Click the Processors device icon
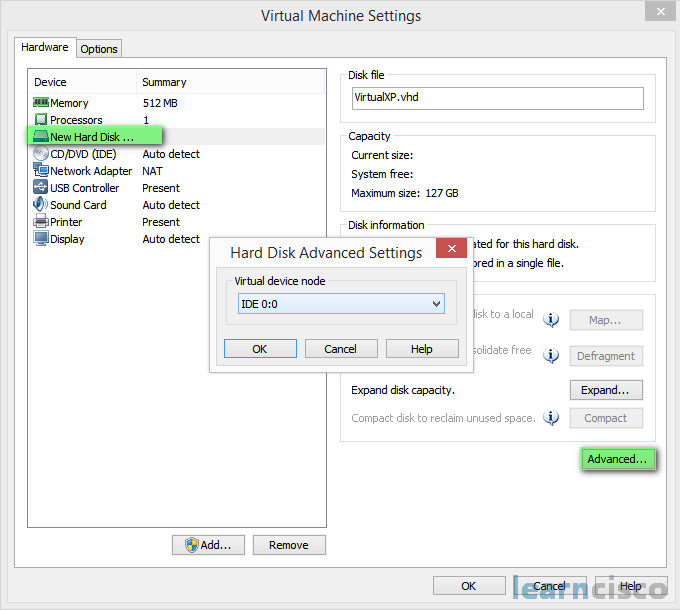Image resolution: width=680 pixels, height=610 pixels. coord(41,119)
